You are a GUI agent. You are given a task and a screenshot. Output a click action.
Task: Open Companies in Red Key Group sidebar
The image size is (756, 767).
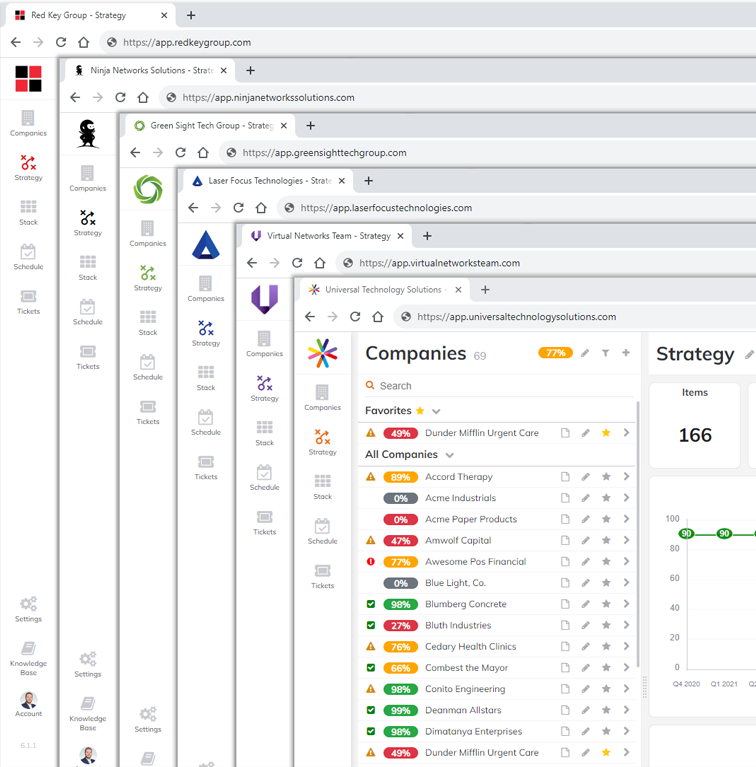point(28,123)
